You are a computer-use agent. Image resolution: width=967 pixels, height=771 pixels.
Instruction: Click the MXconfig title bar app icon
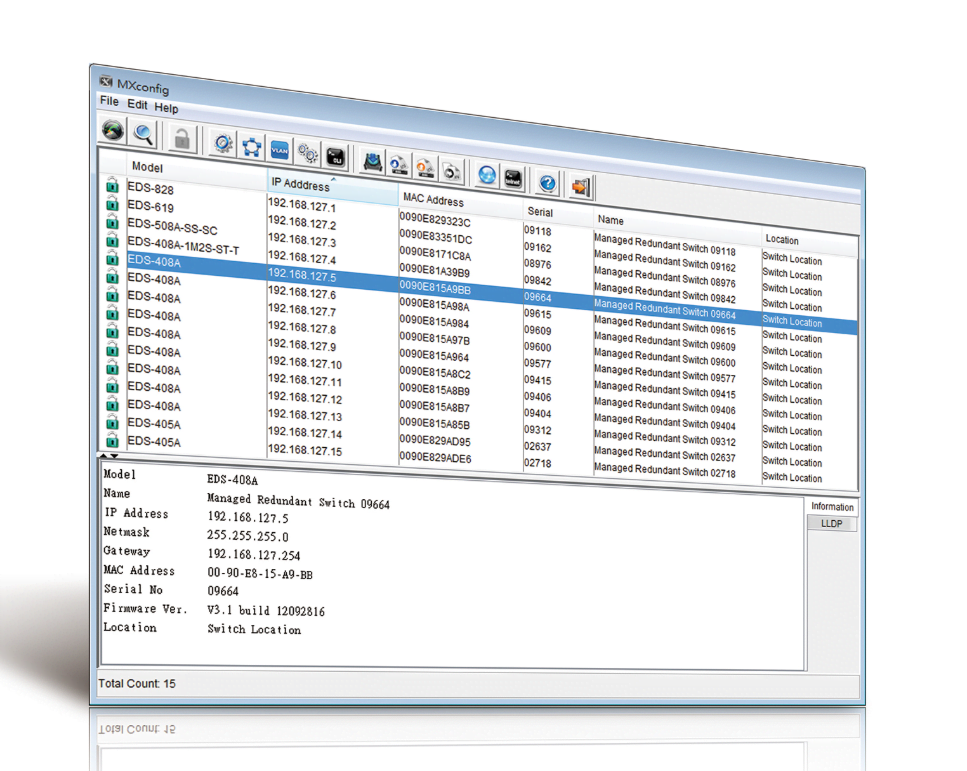click(x=106, y=81)
